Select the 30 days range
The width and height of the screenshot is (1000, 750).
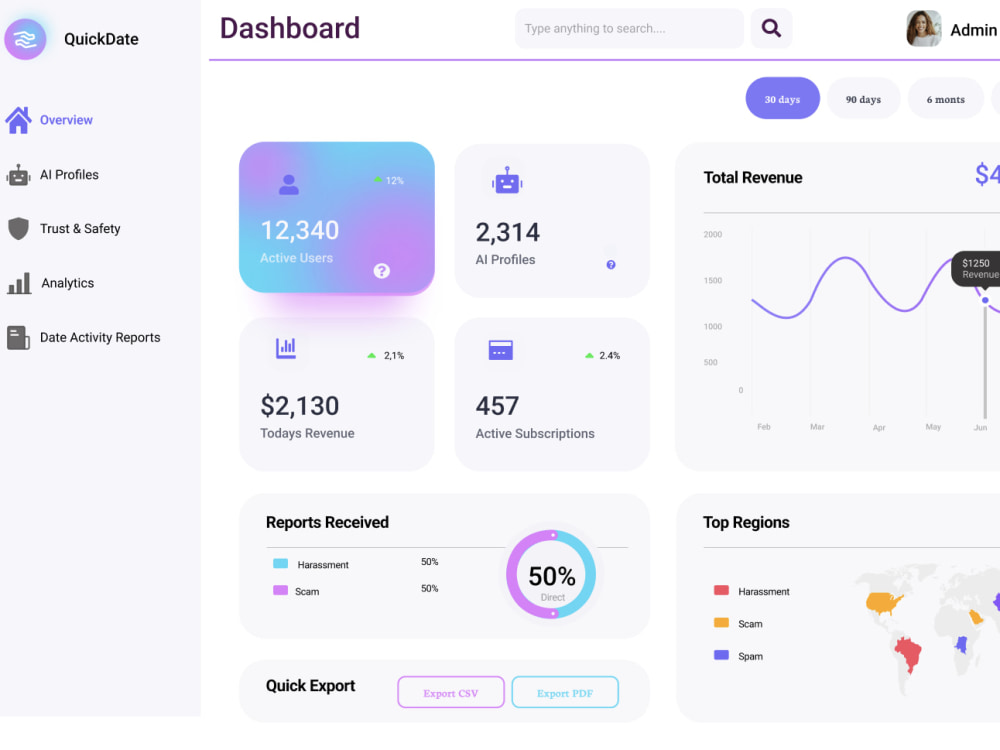(783, 98)
